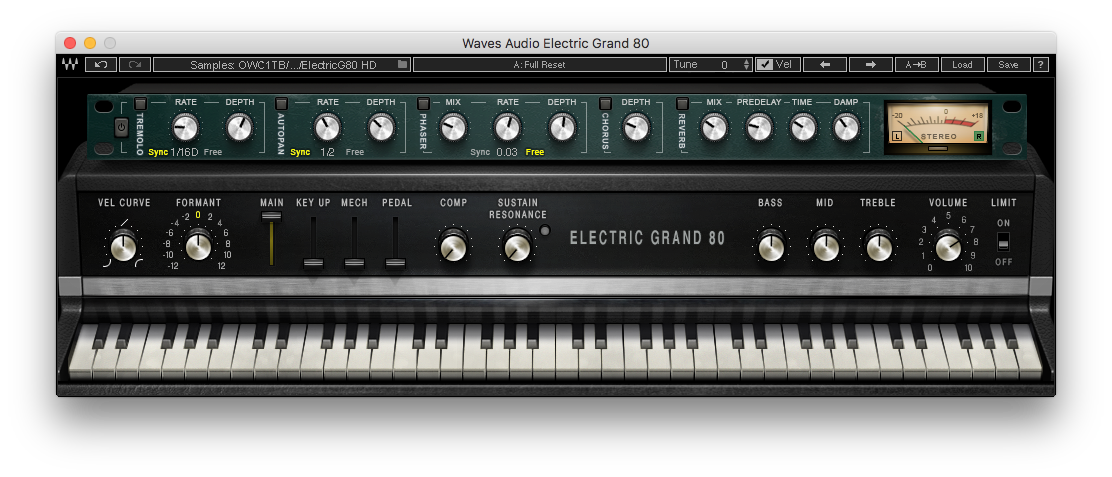Open the Autopan 1/2 sync value
1112x477 pixels.
click(x=328, y=152)
